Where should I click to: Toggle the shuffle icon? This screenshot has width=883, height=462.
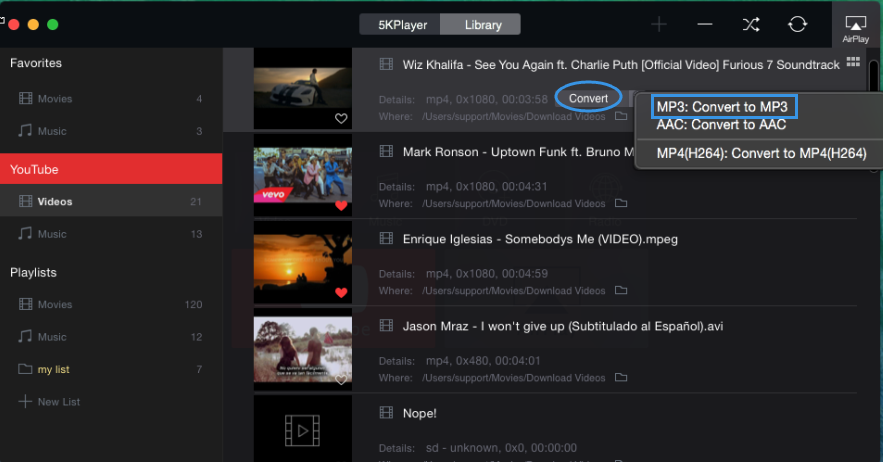click(751, 24)
